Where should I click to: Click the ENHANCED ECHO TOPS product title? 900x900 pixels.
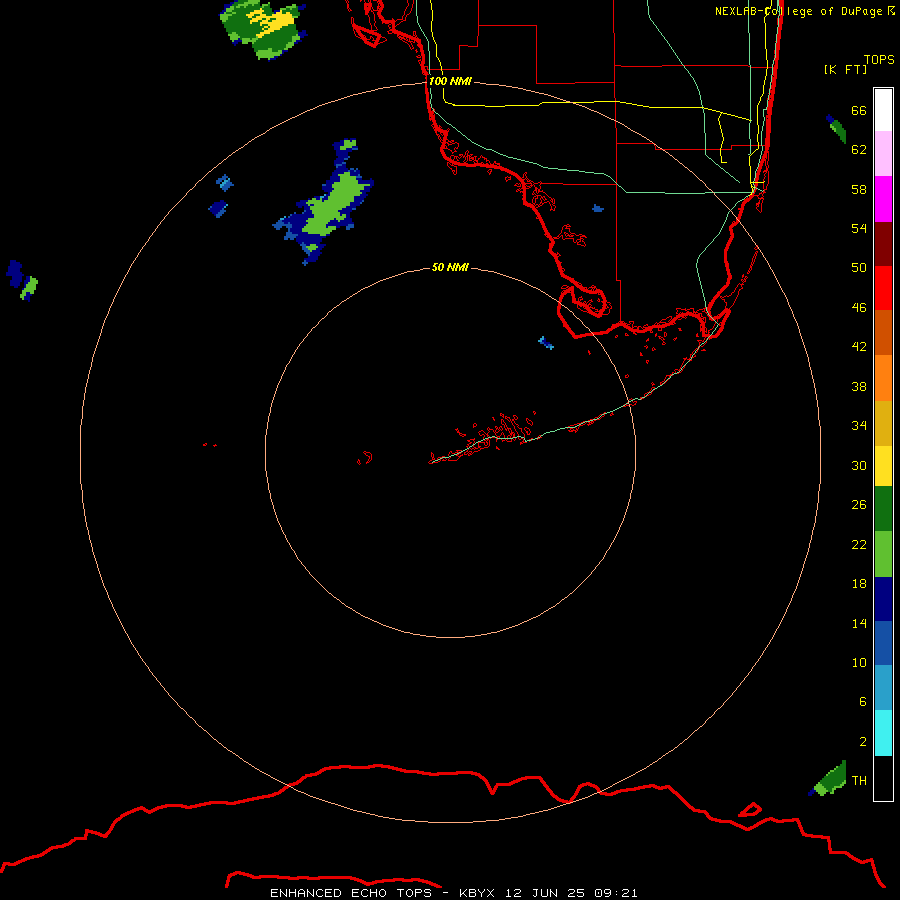click(x=351, y=893)
